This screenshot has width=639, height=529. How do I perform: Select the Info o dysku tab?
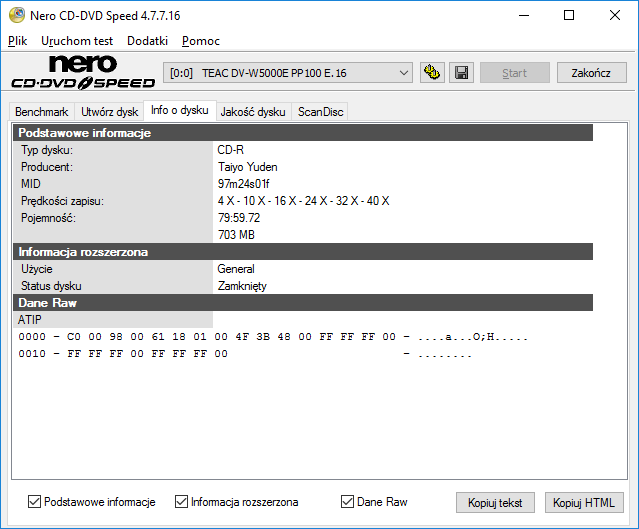pos(180,110)
